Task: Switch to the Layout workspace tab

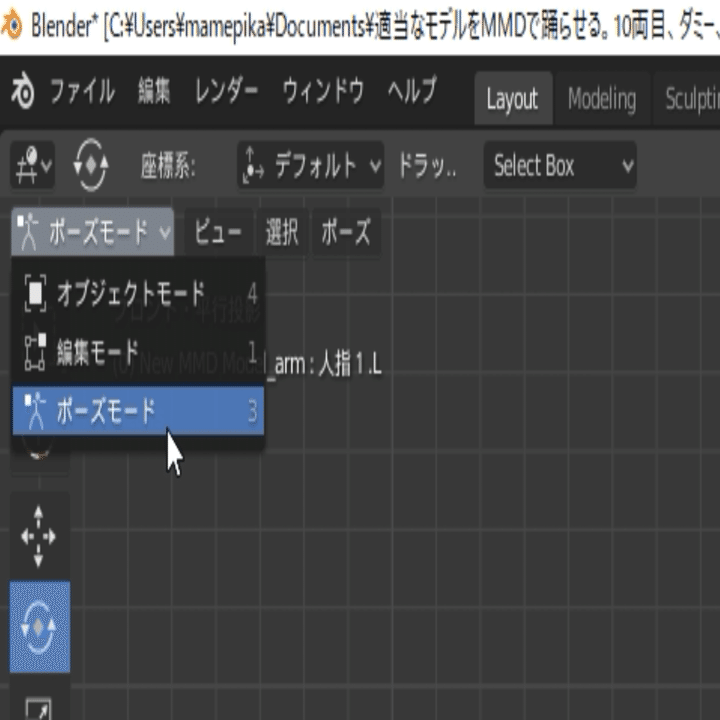Action: click(x=513, y=98)
